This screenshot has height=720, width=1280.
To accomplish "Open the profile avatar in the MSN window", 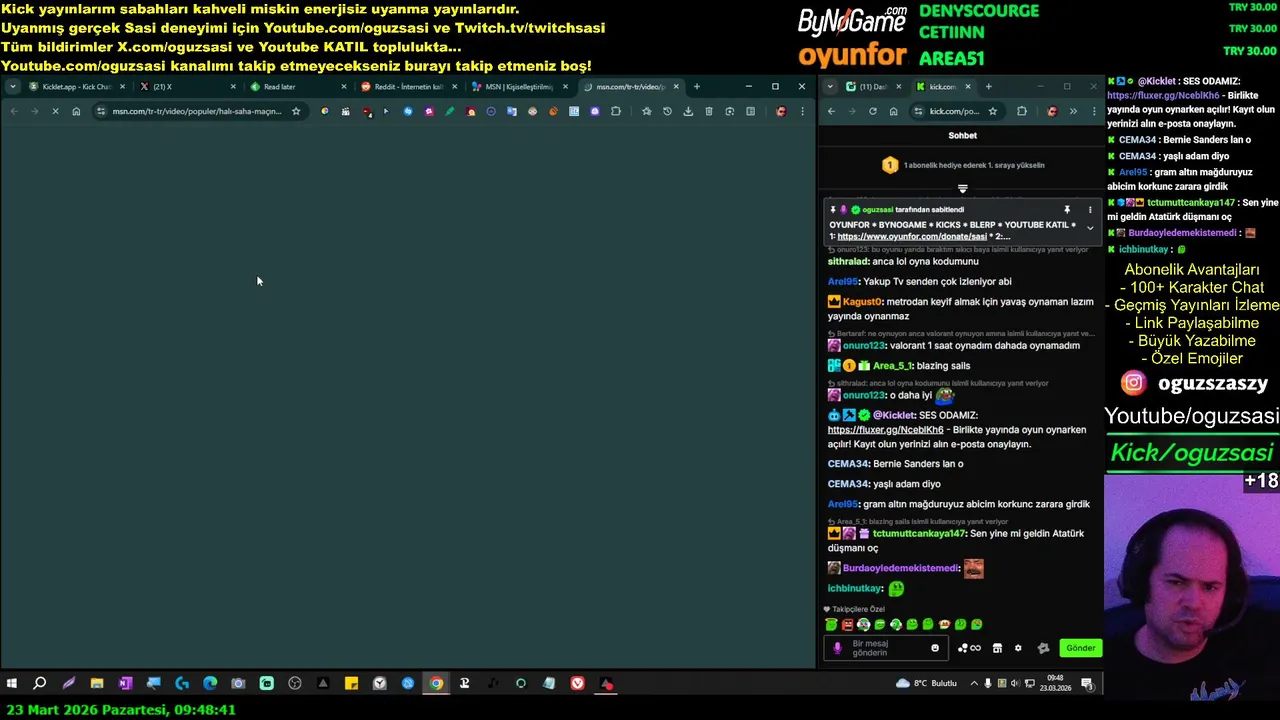I will tap(781, 111).
